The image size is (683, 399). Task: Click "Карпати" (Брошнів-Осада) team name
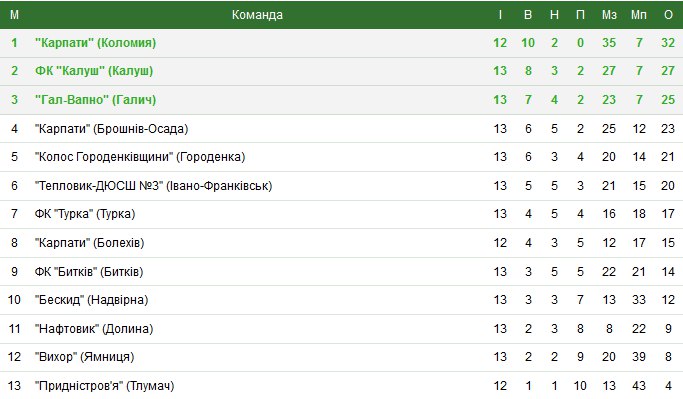click(x=112, y=128)
